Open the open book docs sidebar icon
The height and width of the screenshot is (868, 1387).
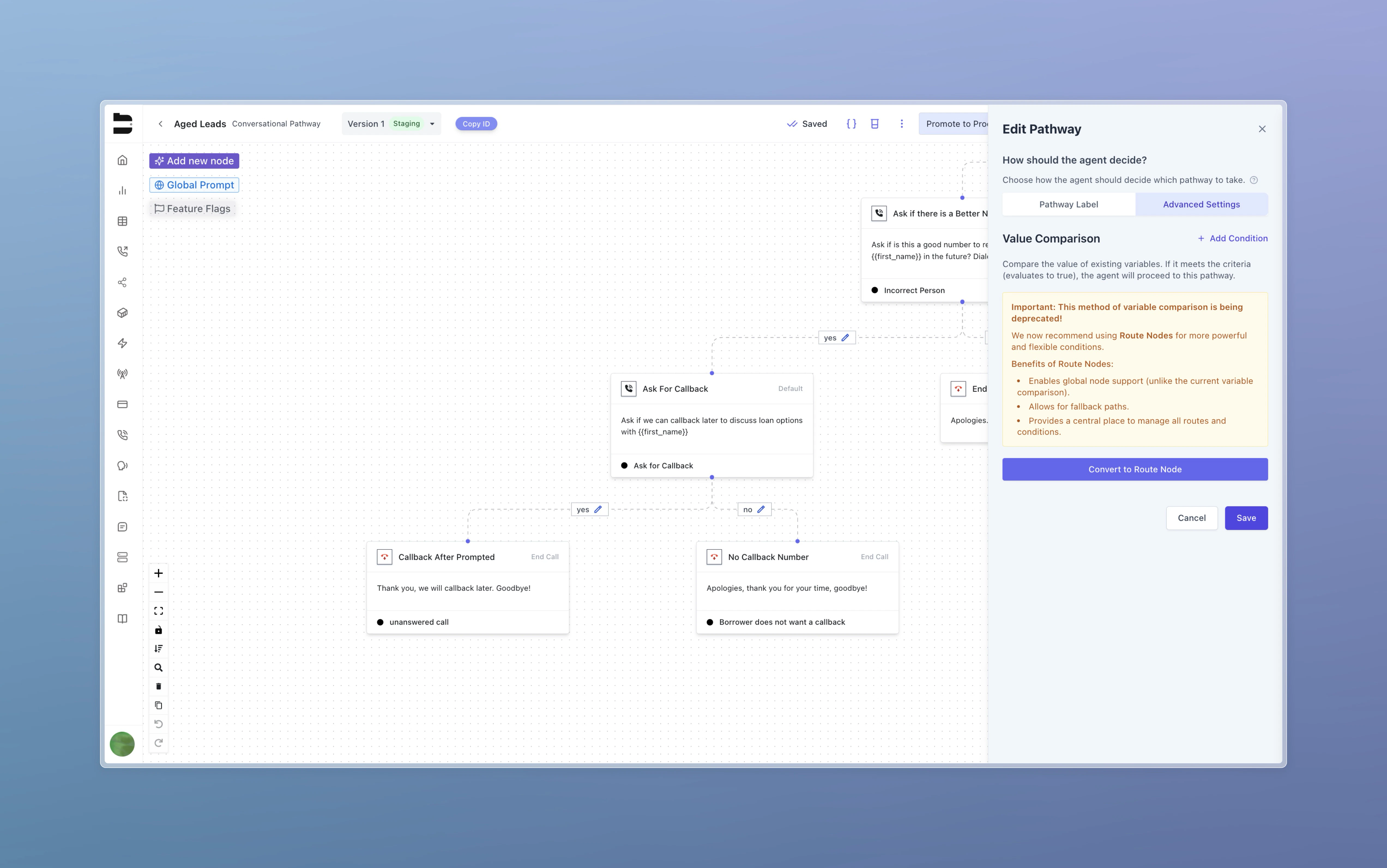coord(122,618)
